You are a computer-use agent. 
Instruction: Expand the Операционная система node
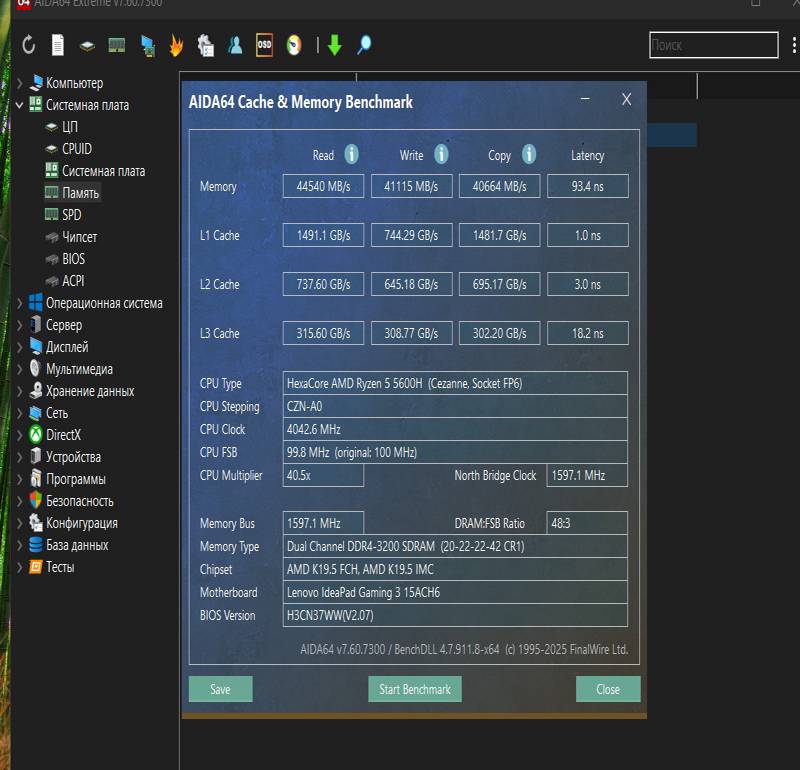(20, 303)
